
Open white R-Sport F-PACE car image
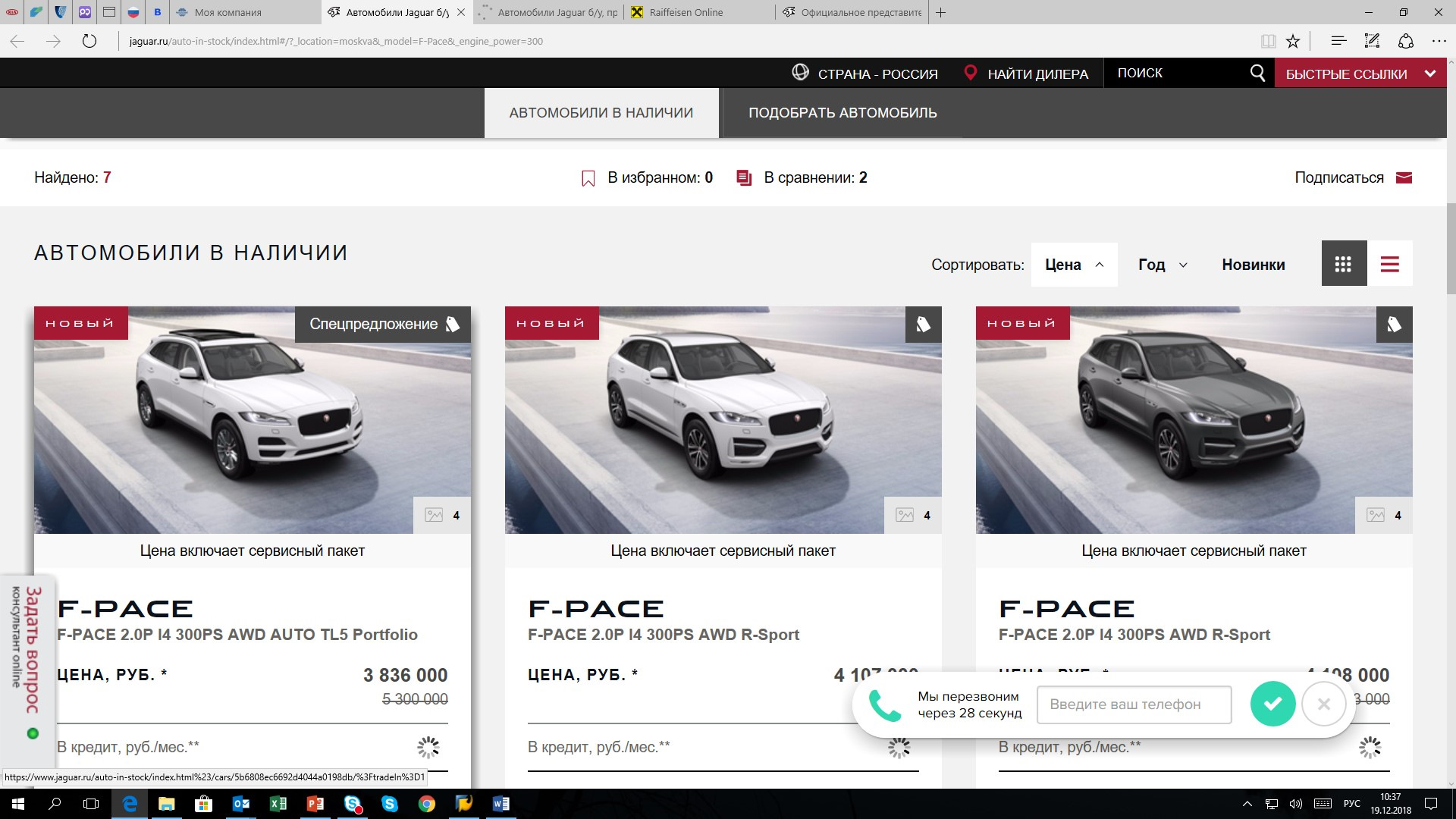[723, 419]
